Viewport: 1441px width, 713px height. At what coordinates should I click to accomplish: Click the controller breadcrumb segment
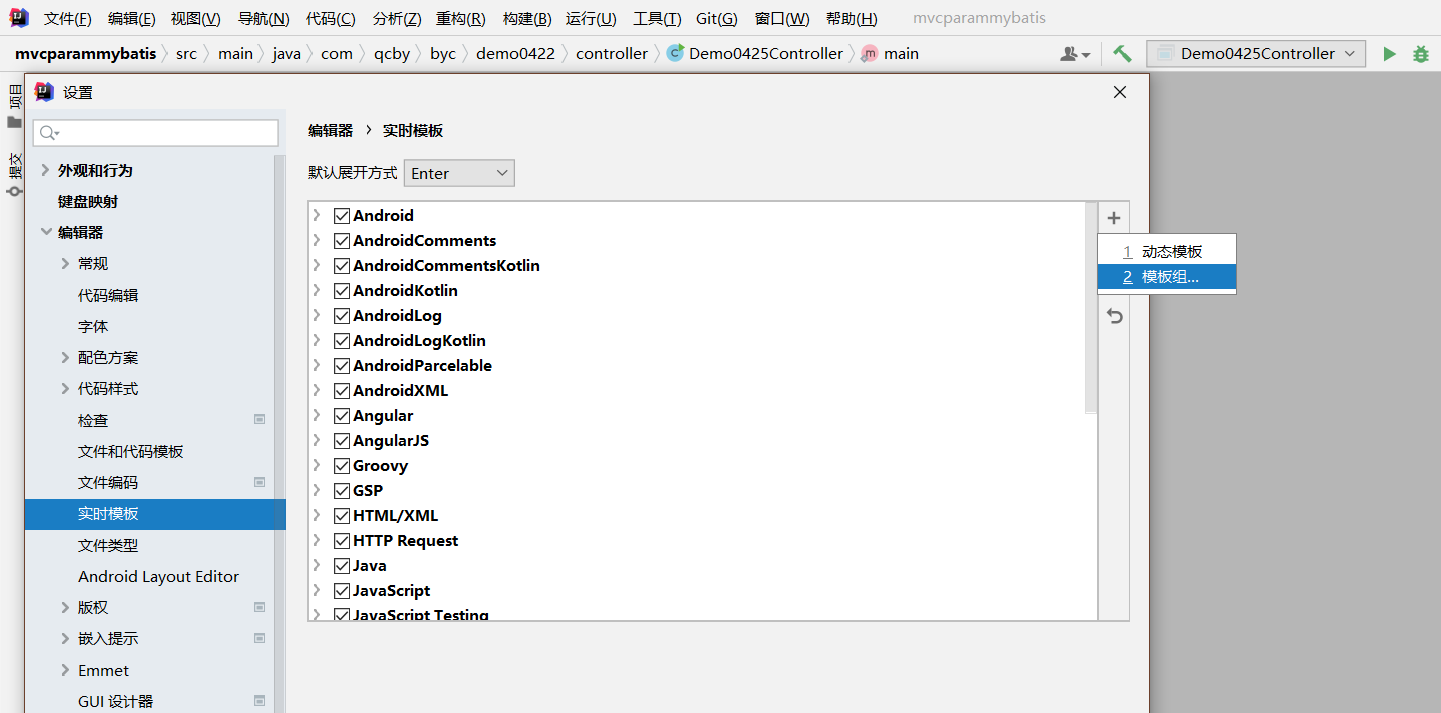coord(612,54)
